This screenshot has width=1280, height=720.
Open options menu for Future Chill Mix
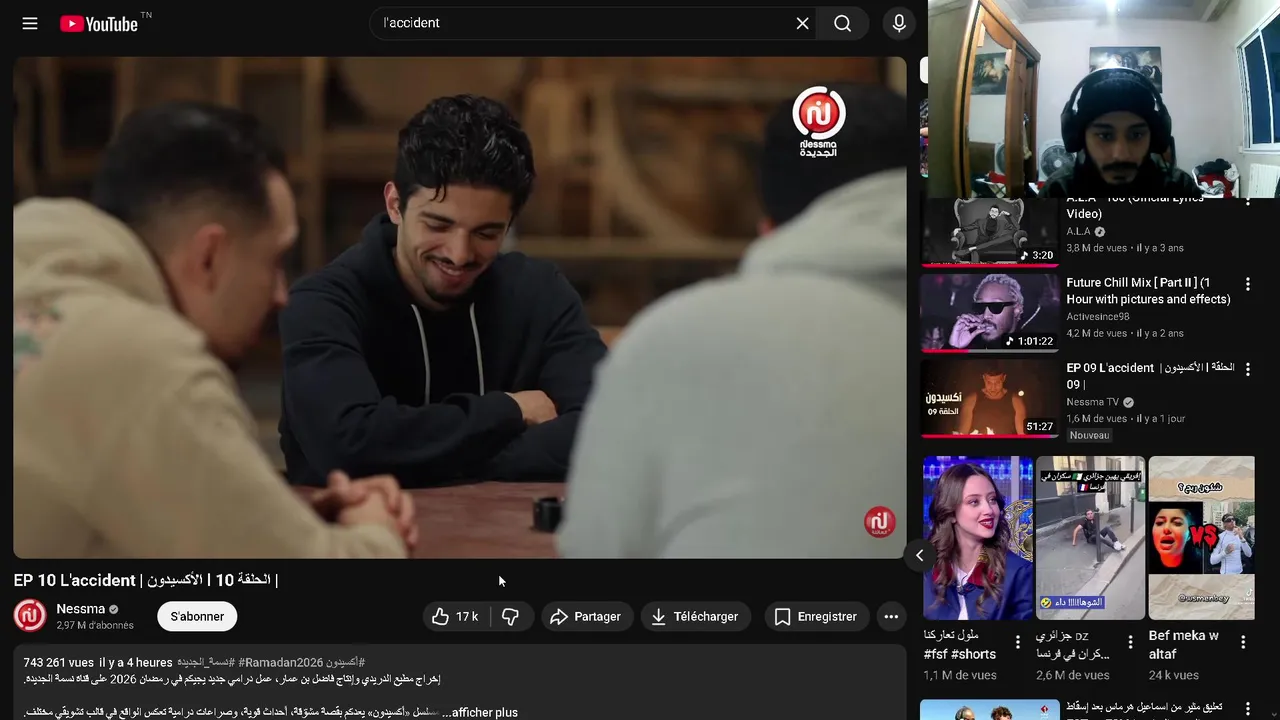point(1247,284)
